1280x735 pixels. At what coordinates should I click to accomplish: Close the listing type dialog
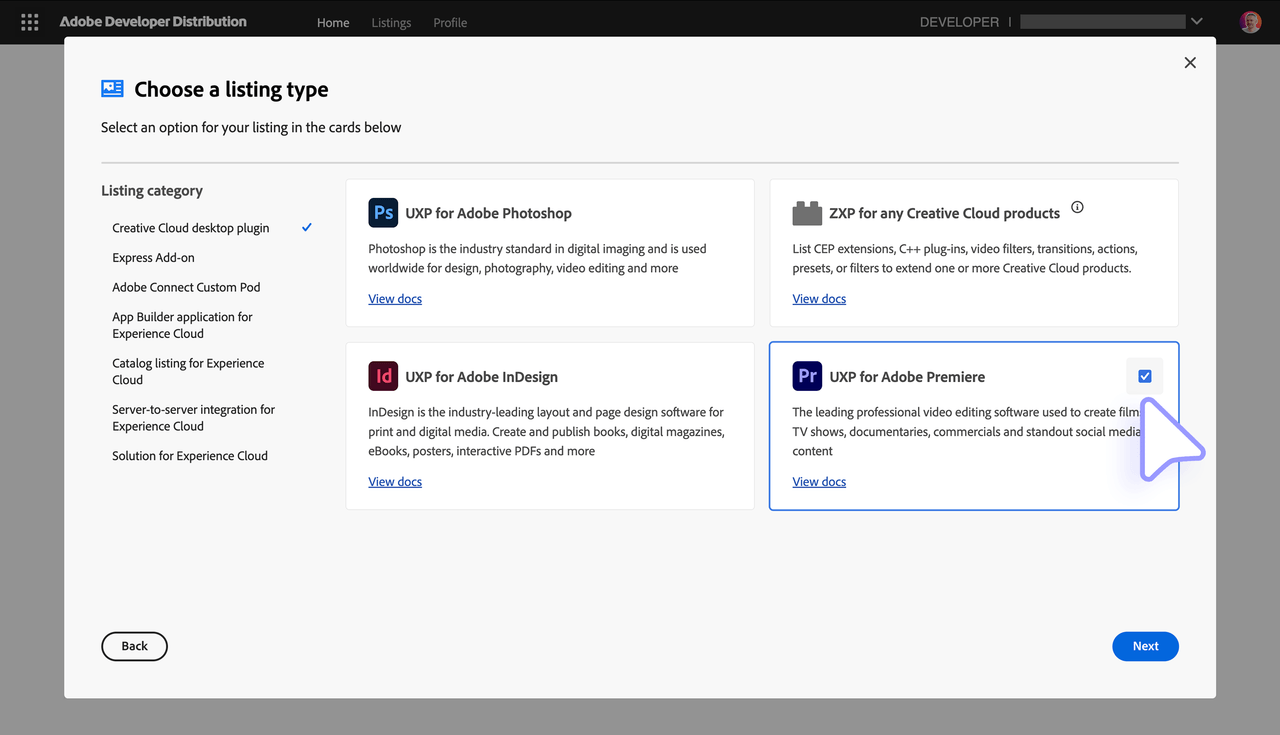click(x=1190, y=63)
